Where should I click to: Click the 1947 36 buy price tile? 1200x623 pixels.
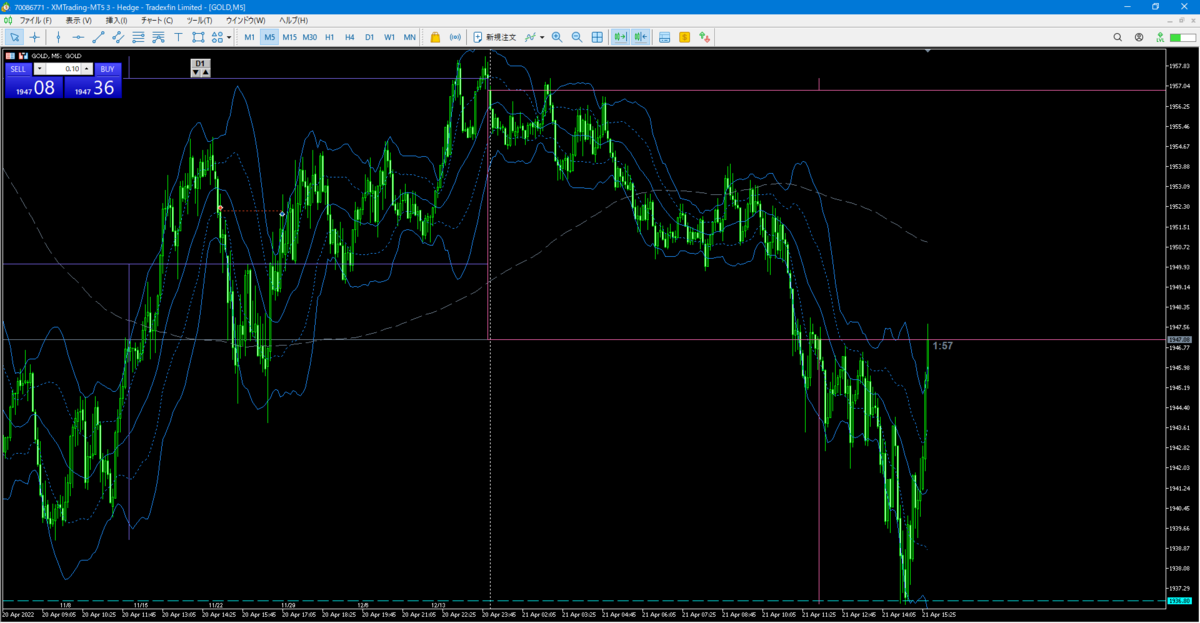[x=92, y=88]
